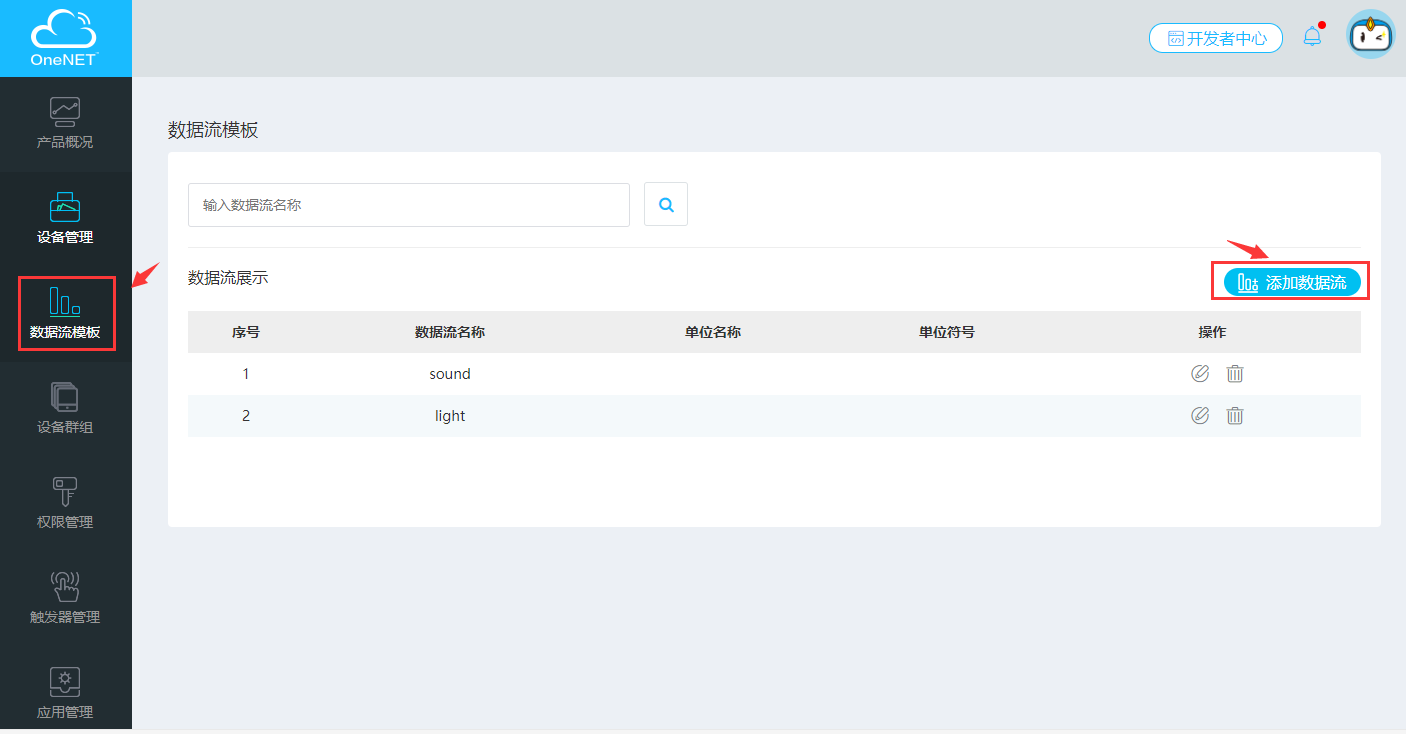Edit the sound data stream
Image resolution: width=1406 pixels, height=734 pixels.
coord(1200,373)
